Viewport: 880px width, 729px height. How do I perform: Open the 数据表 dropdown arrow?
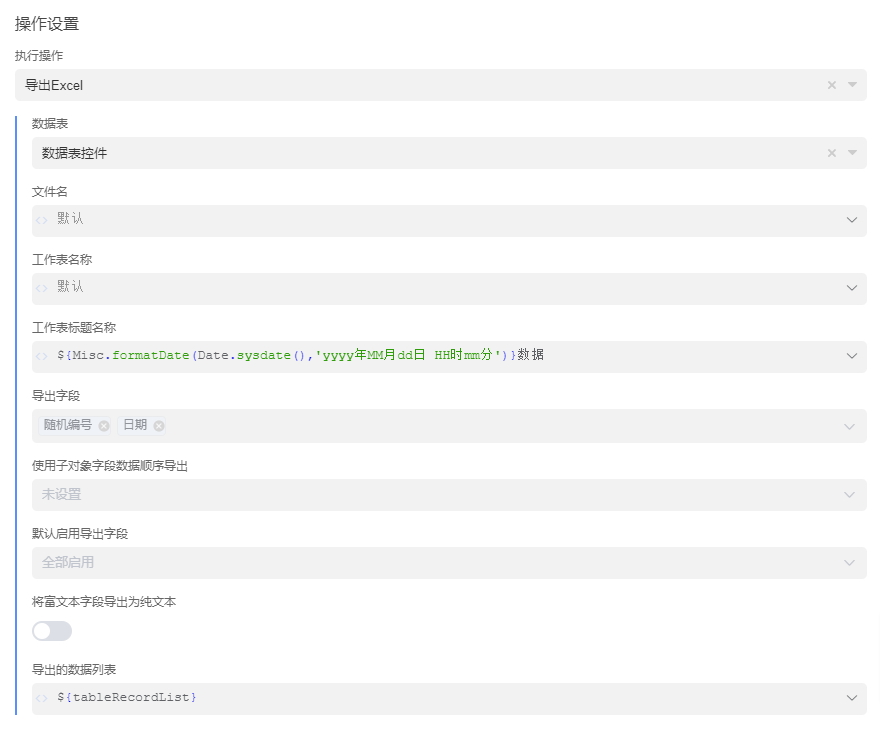point(853,154)
